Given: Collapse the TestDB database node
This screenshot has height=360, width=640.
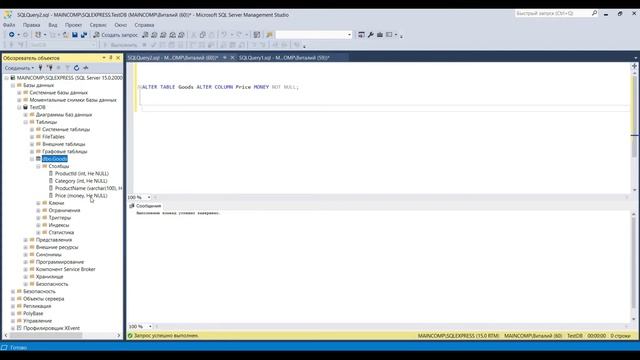Looking at the screenshot, I should click(19, 107).
